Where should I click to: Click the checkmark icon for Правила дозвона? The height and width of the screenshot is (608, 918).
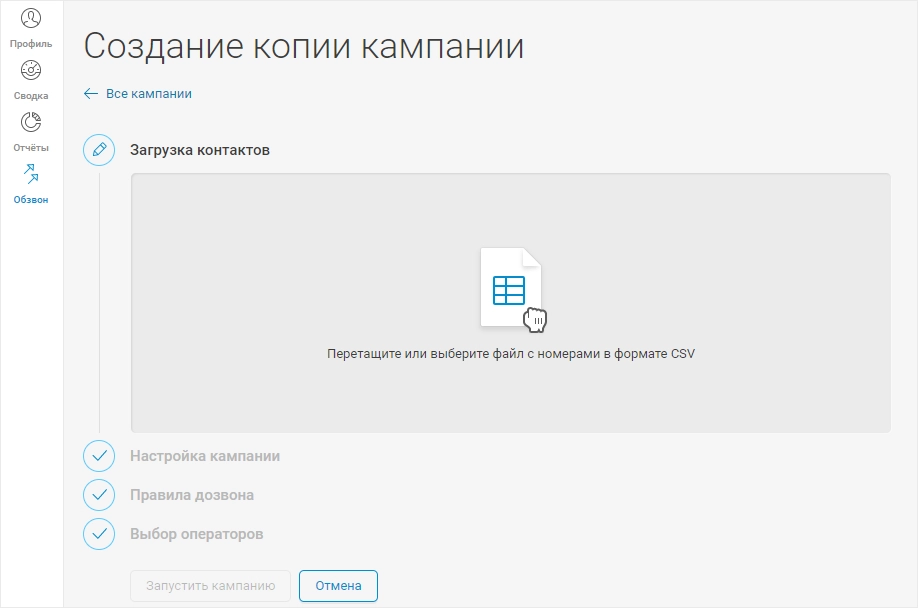99,495
